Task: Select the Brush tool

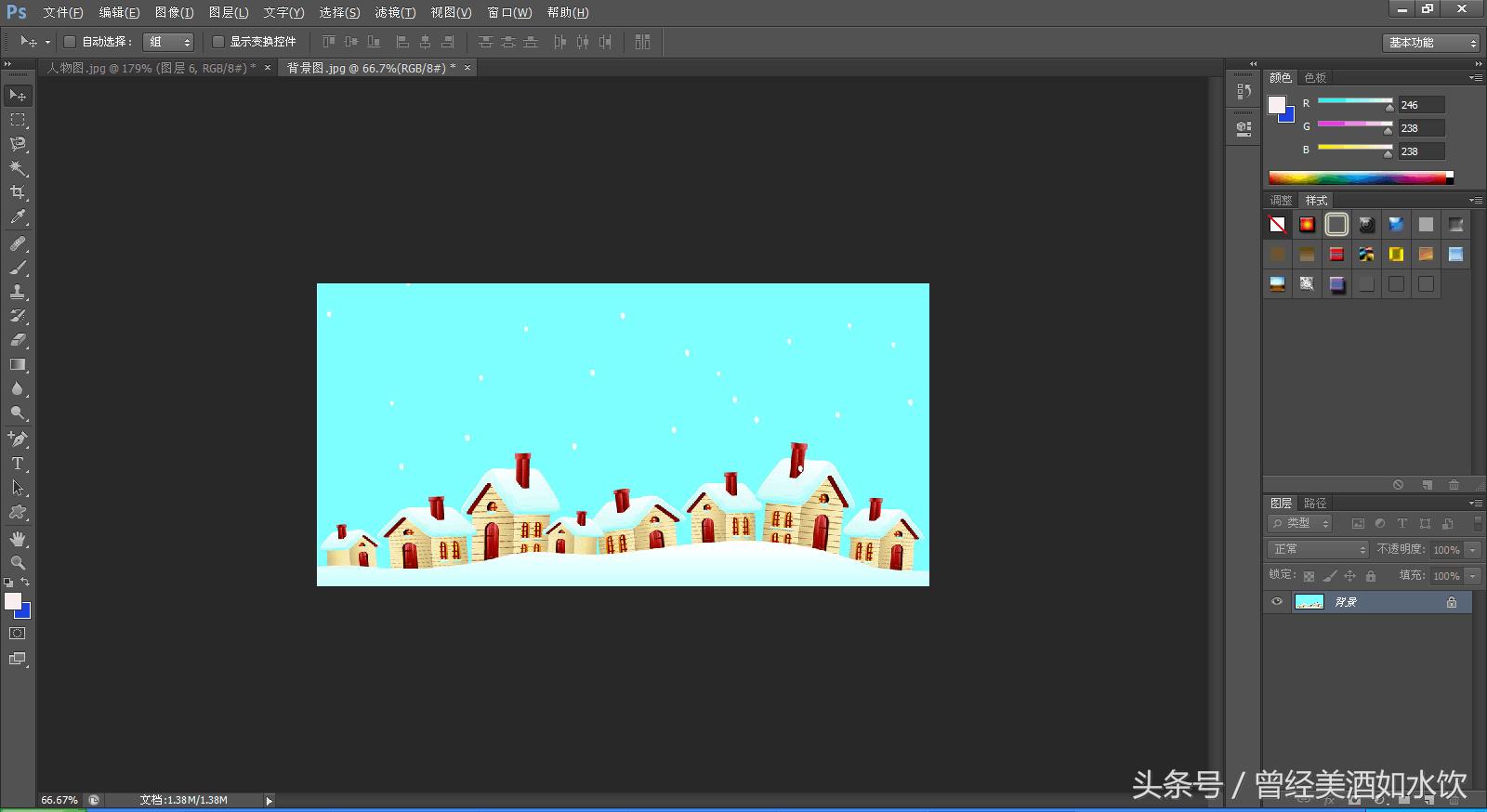Action: (x=18, y=268)
